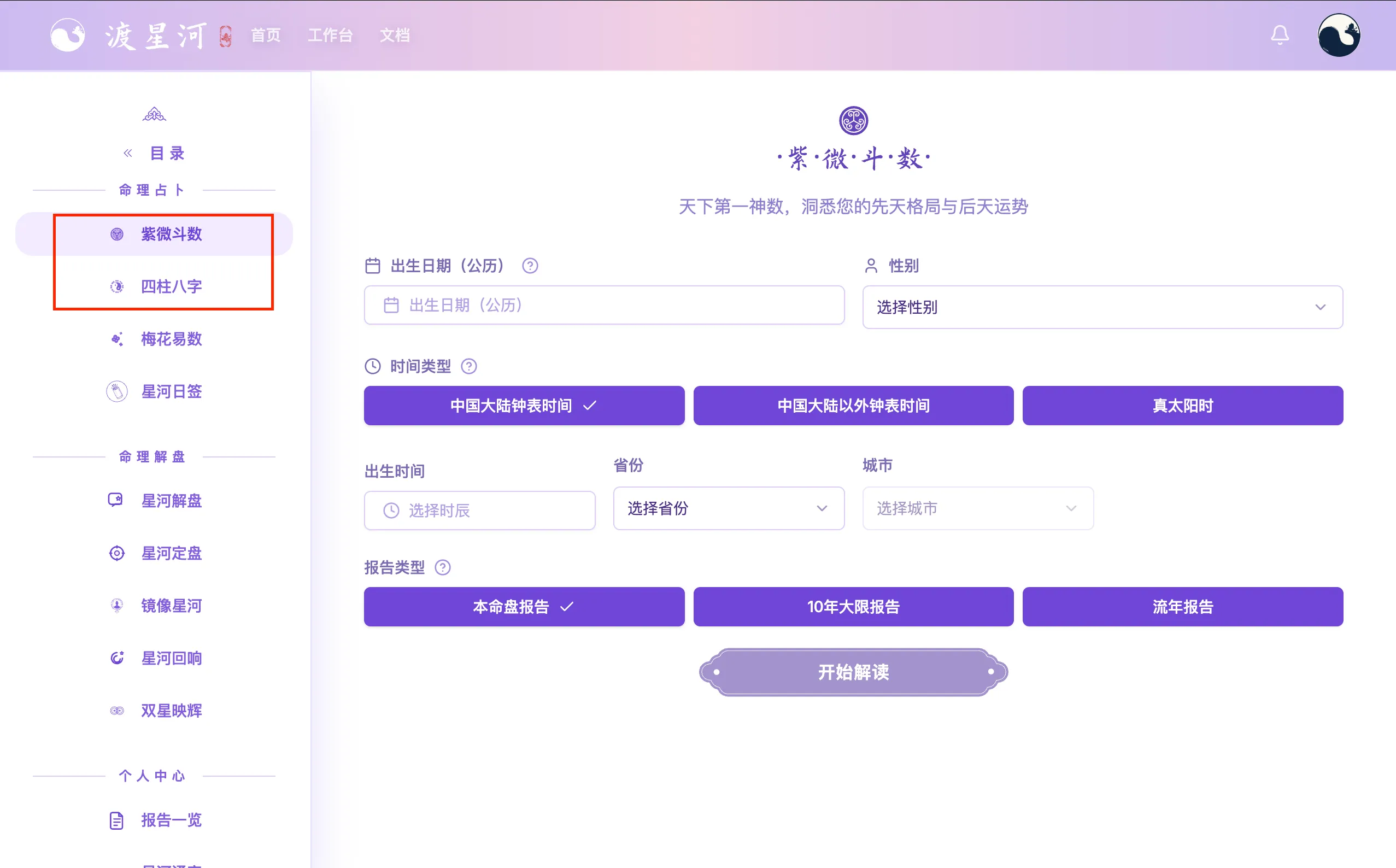
Task: Select the 星河定盘 target icon
Action: click(116, 553)
